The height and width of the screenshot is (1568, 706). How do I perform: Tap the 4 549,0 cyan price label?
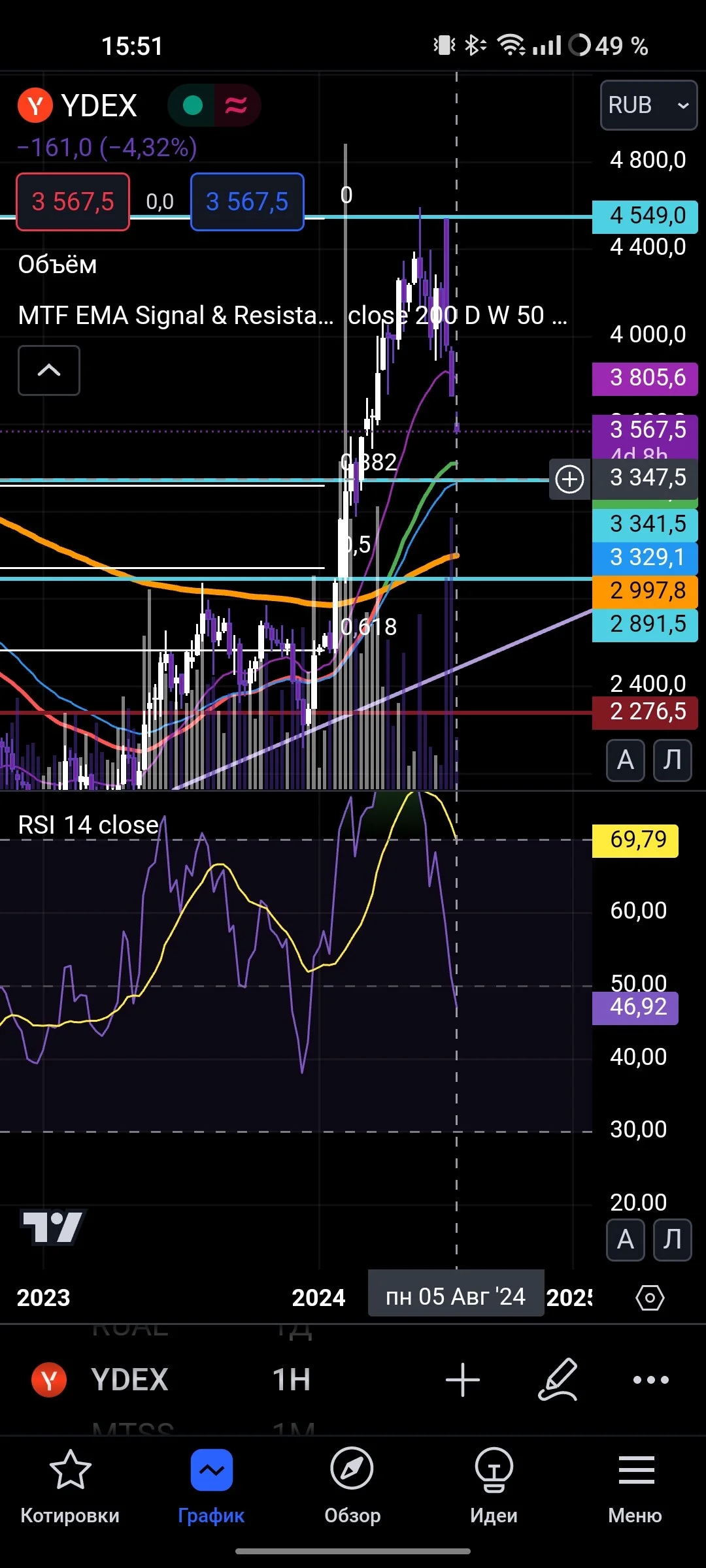click(x=645, y=216)
